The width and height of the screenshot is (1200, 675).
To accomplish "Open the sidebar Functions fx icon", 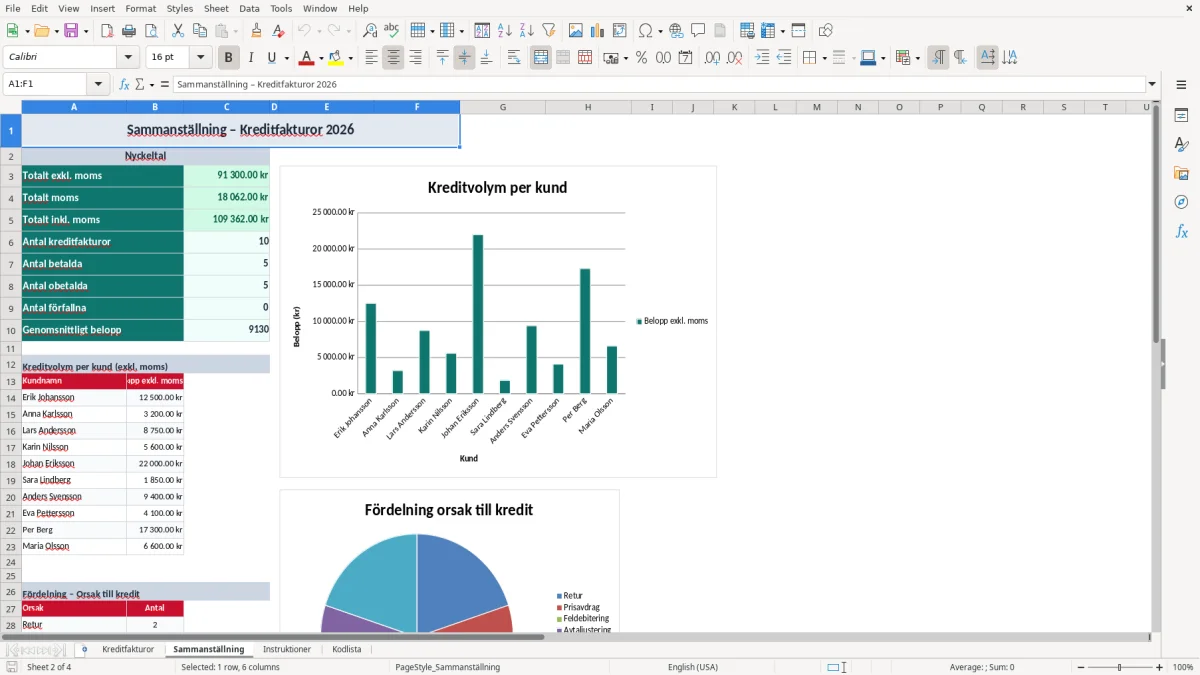I will (1181, 232).
